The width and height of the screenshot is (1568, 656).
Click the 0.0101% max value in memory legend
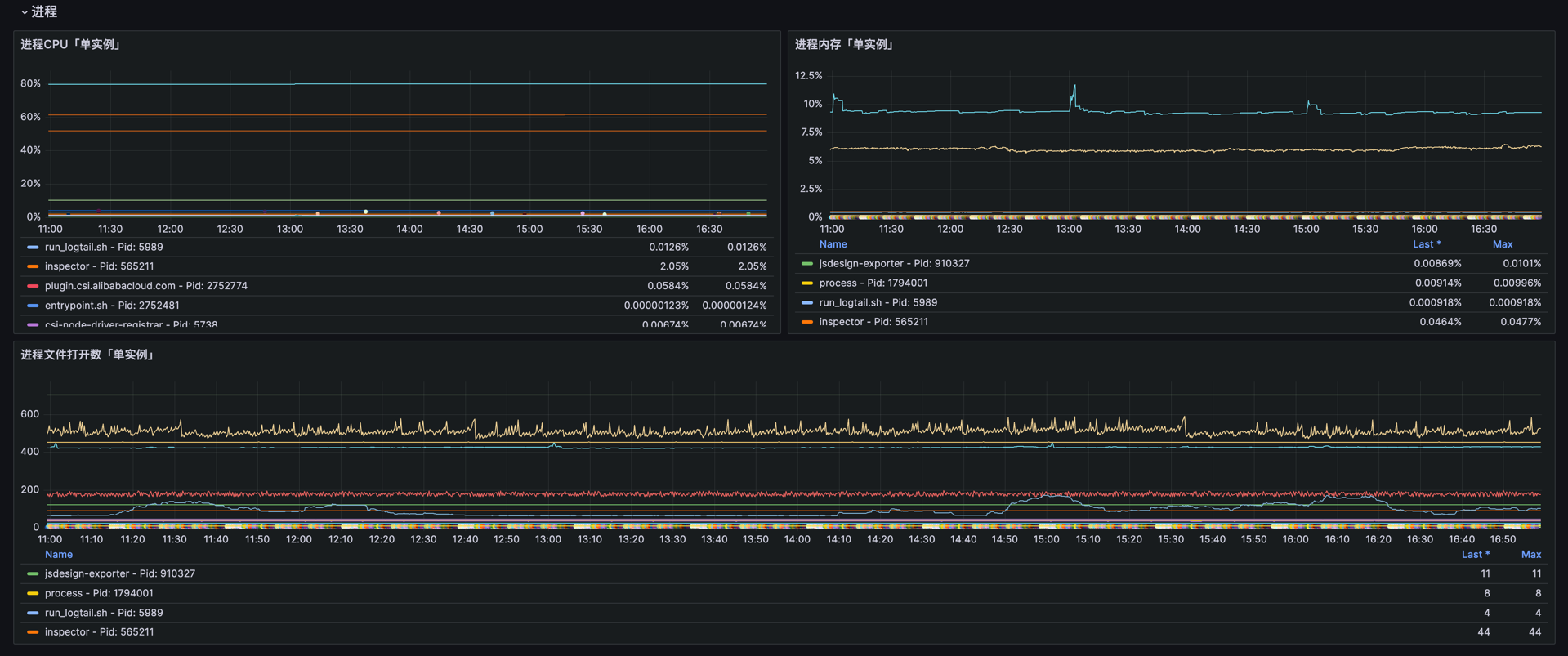click(1521, 263)
